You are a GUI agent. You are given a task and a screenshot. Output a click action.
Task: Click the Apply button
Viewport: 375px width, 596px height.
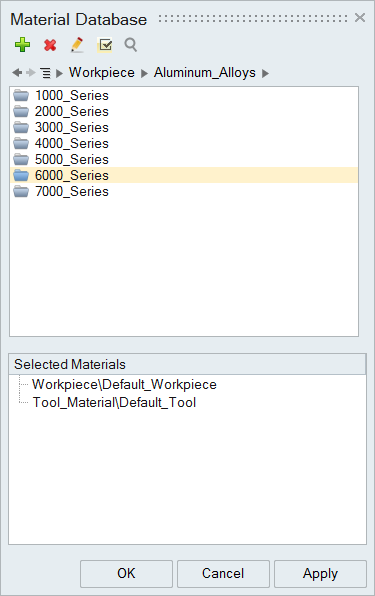[320, 573]
